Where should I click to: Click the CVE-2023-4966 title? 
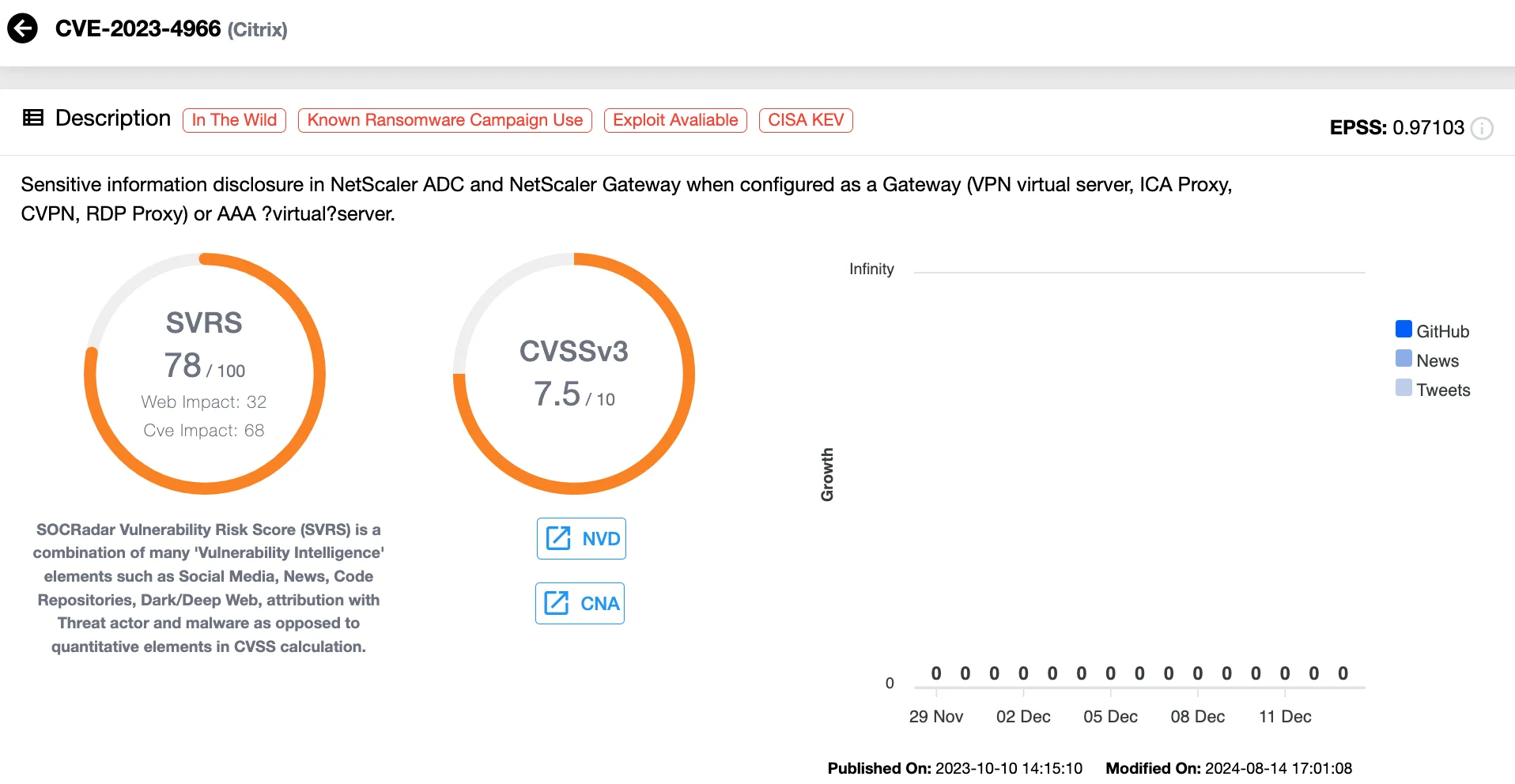[x=138, y=29]
